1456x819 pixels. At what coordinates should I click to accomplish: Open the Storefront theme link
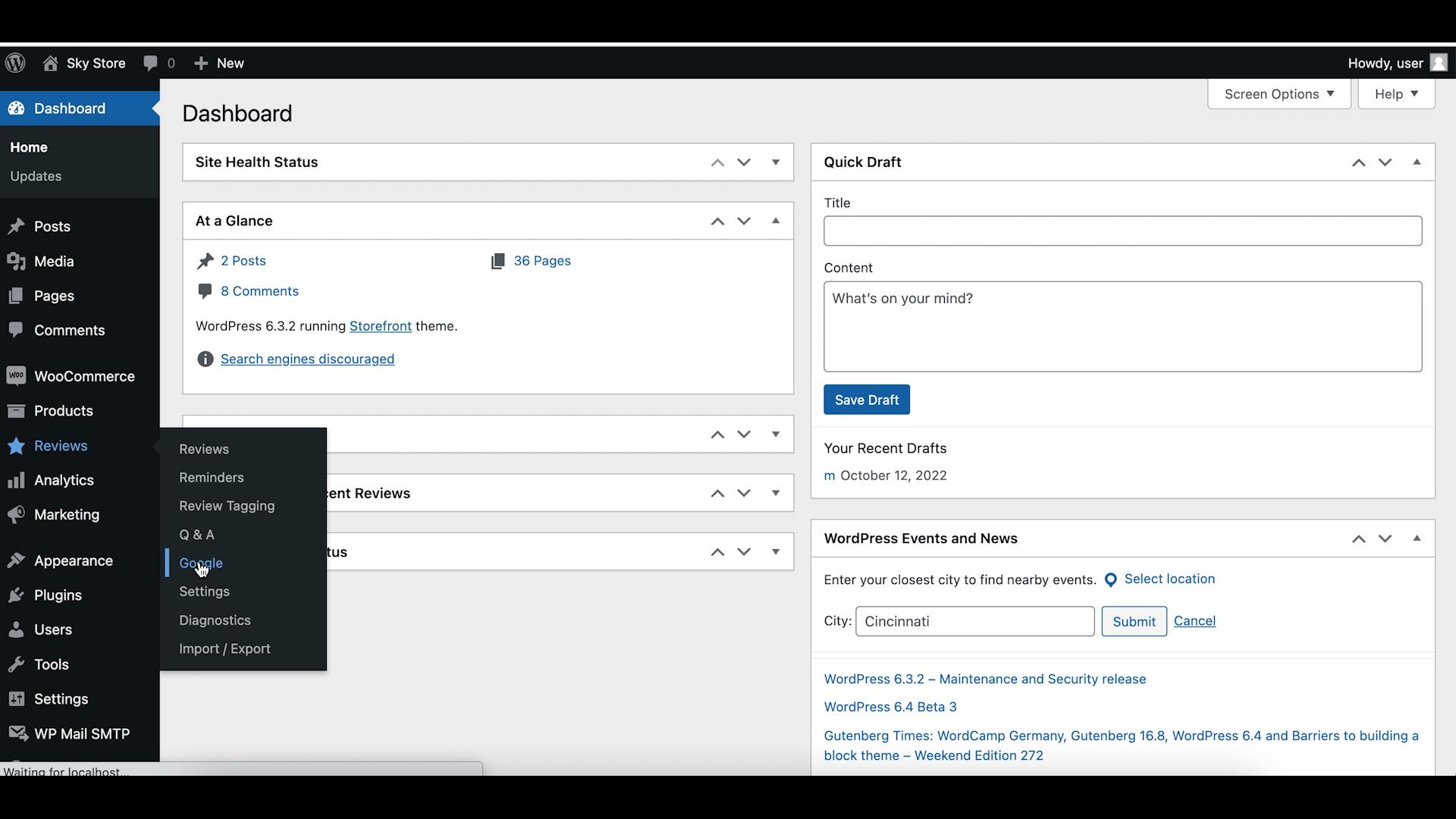(381, 326)
